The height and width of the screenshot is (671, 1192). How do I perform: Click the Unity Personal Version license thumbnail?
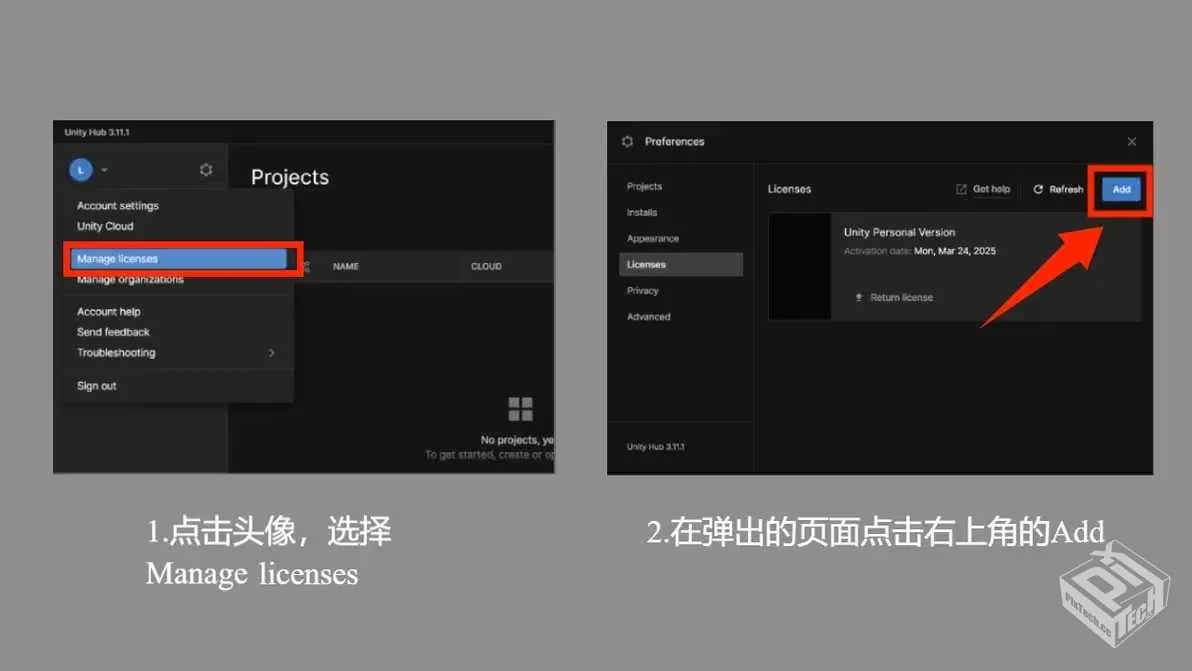[x=800, y=265]
